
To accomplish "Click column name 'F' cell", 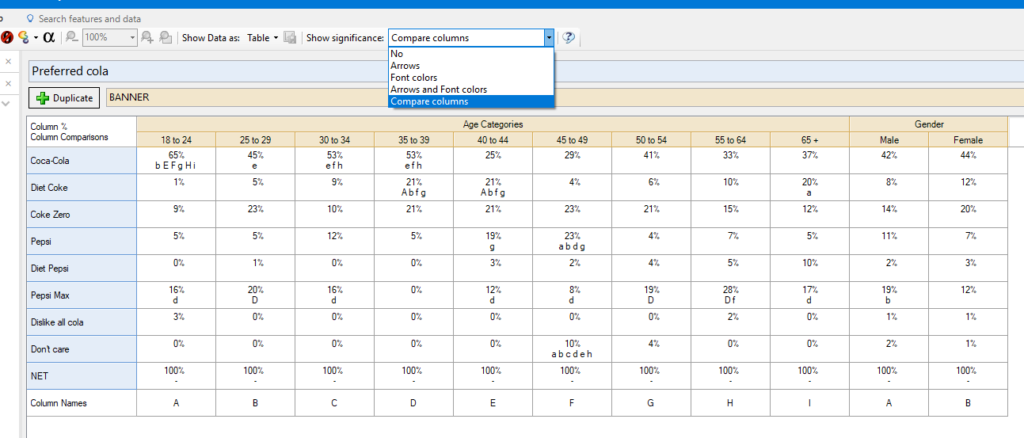I will coord(572,403).
